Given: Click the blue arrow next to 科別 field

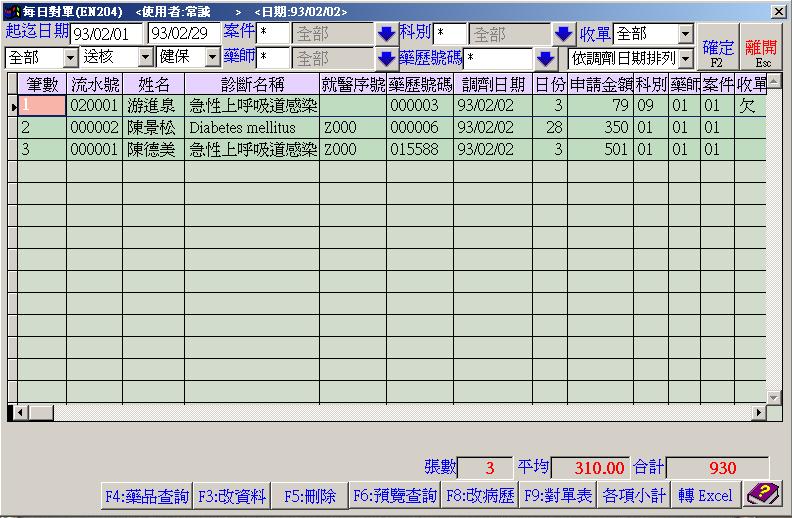Looking at the screenshot, I should 564,34.
